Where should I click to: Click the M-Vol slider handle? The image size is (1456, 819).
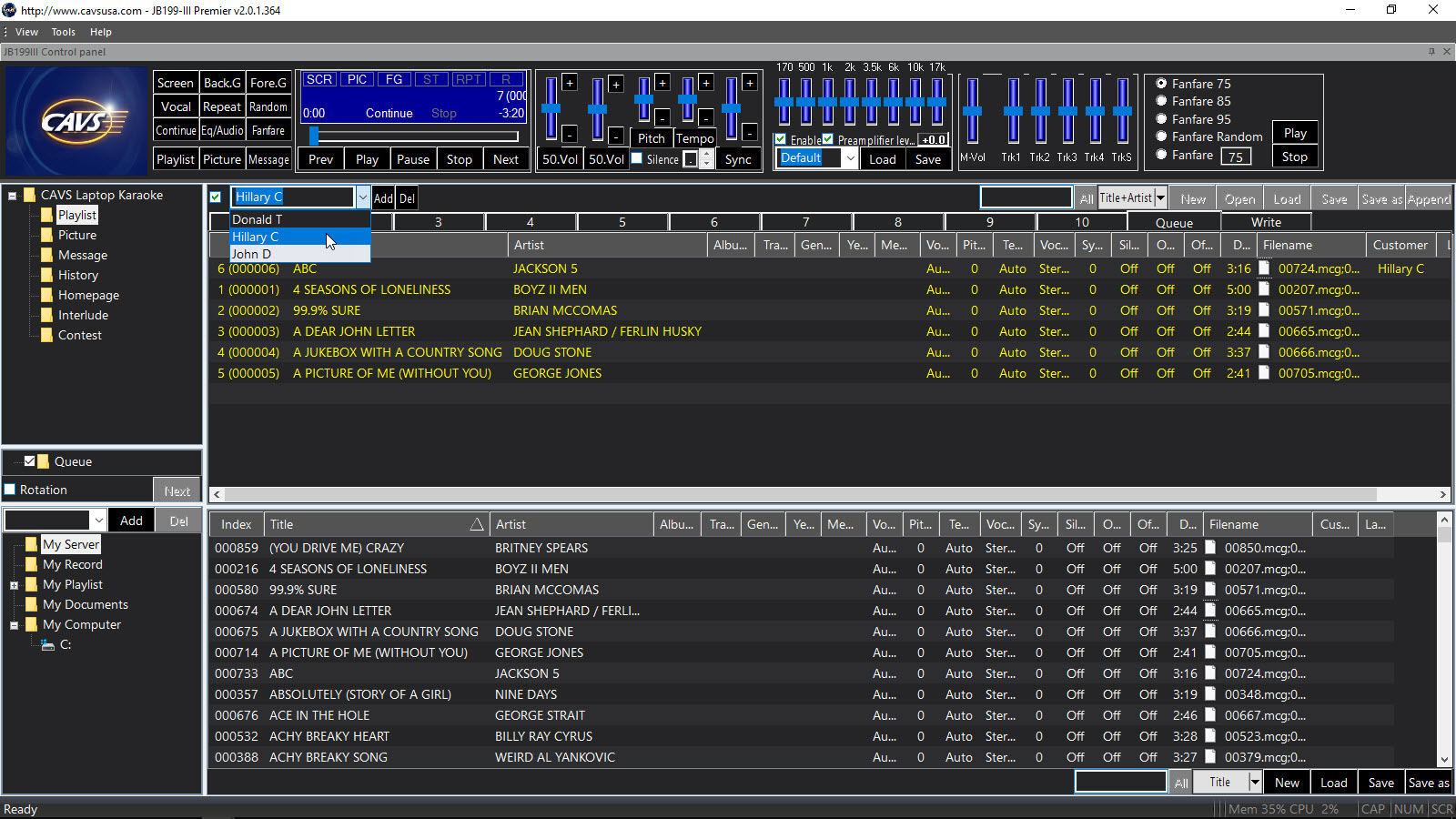click(972, 111)
